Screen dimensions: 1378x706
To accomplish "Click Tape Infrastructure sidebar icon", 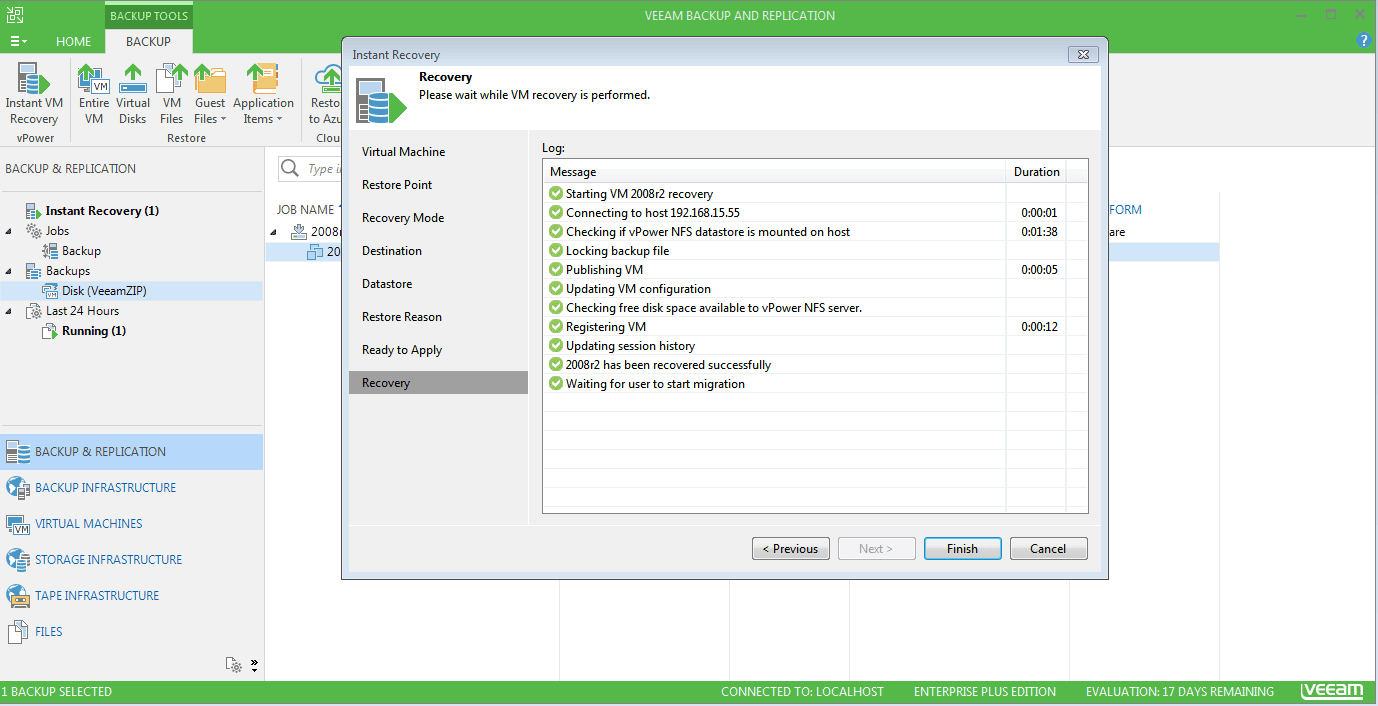I will (18, 596).
